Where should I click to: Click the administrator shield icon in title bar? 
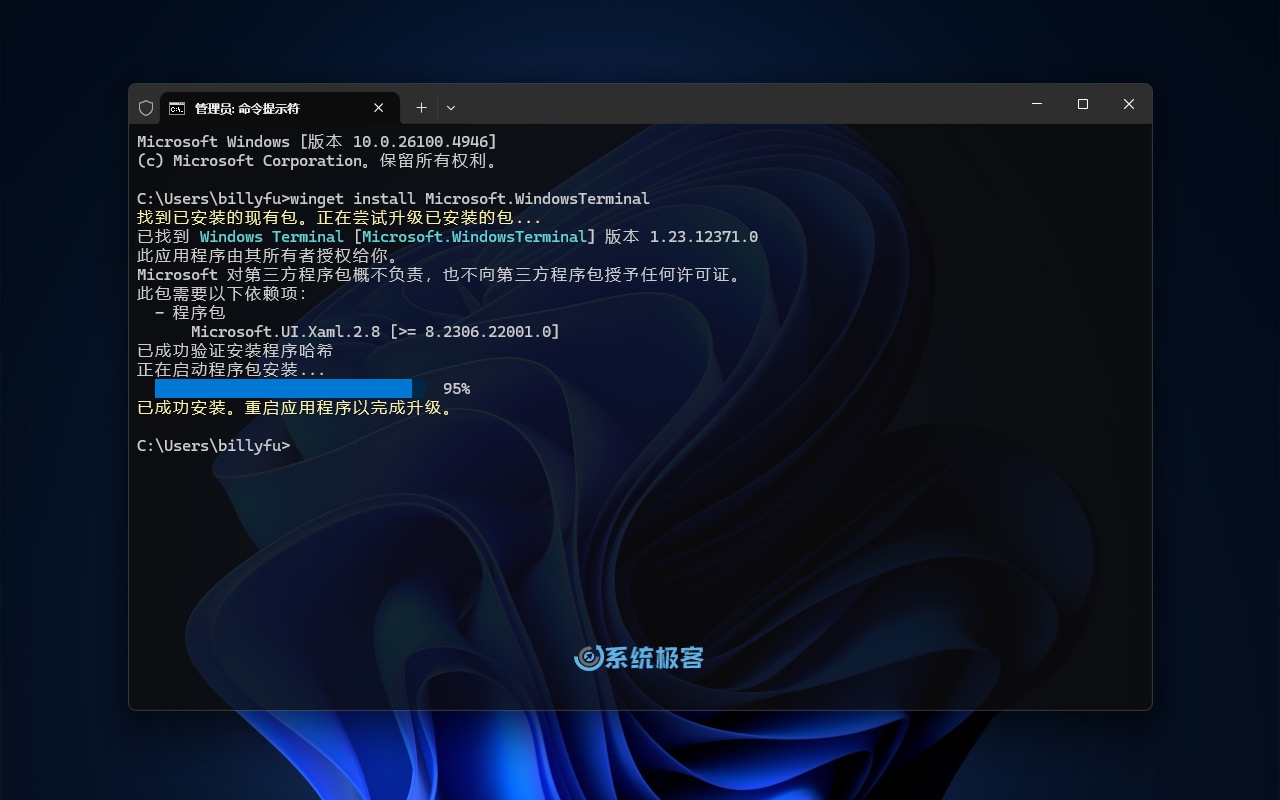coord(146,108)
